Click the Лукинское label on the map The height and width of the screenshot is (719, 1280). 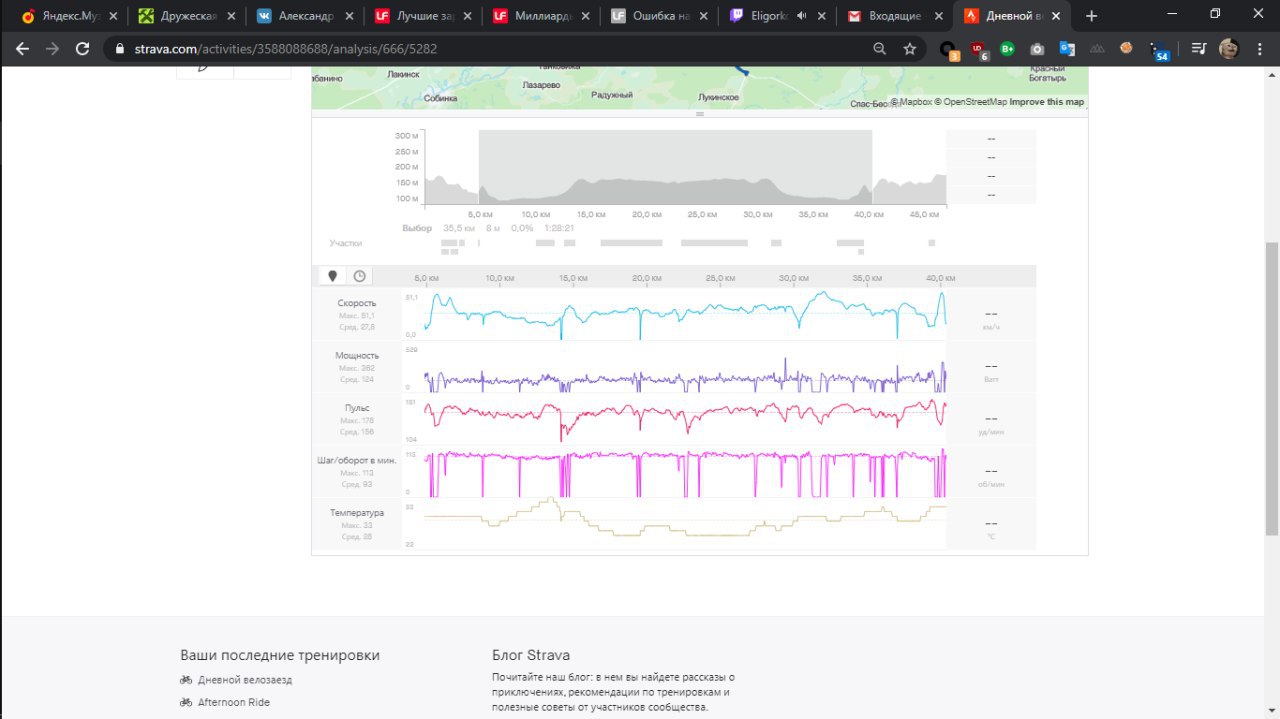pyautogui.click(x=718, y=97)
